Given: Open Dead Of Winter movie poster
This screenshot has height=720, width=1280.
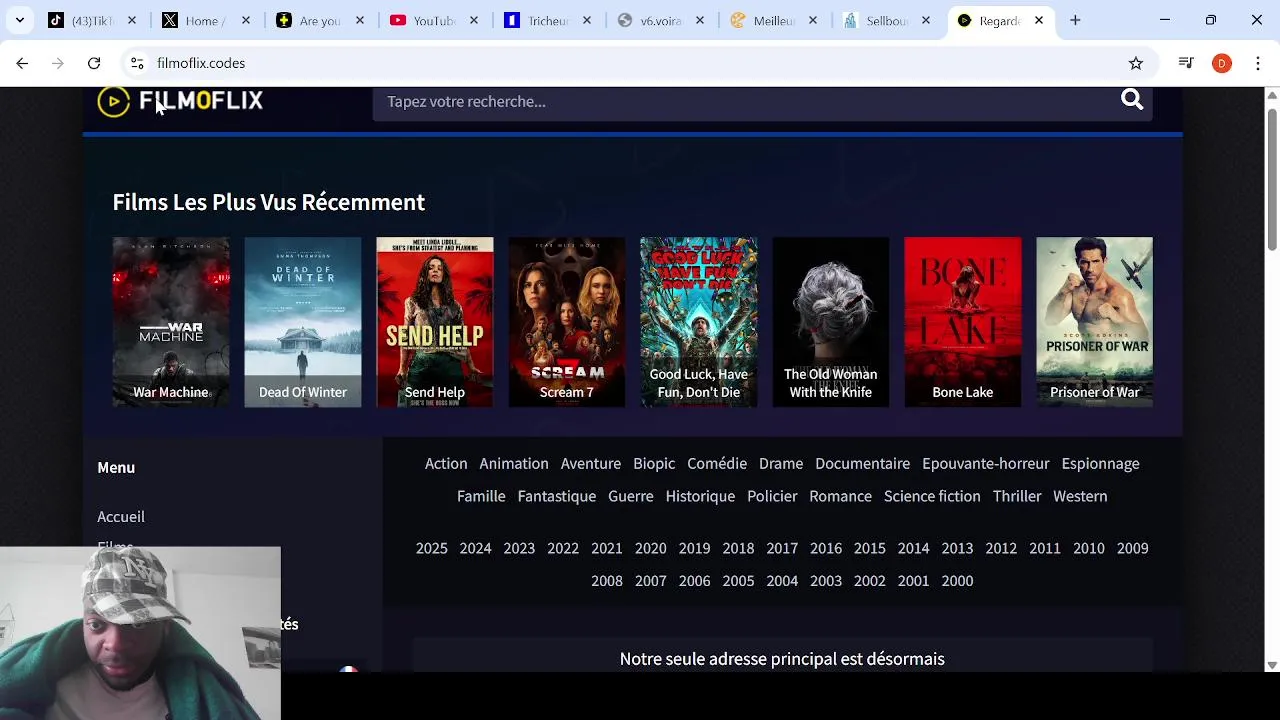Looking at the screenshot, I should click(x=303, y=322).
